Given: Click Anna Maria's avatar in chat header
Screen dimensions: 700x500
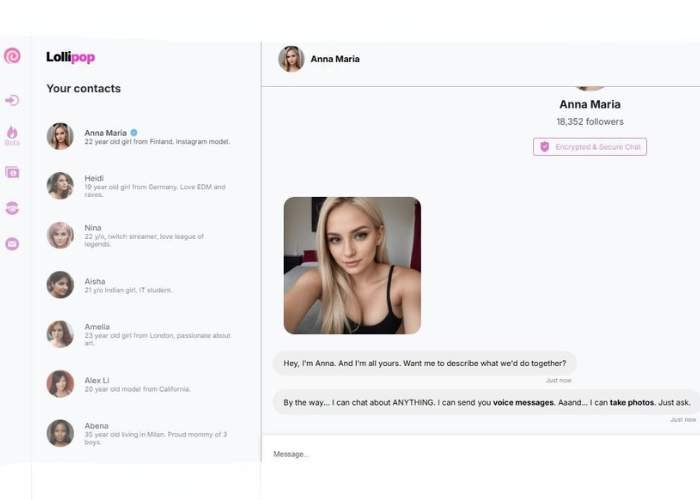Looking at the screenshot, I should pyautogui.click(x=291, y=59).
